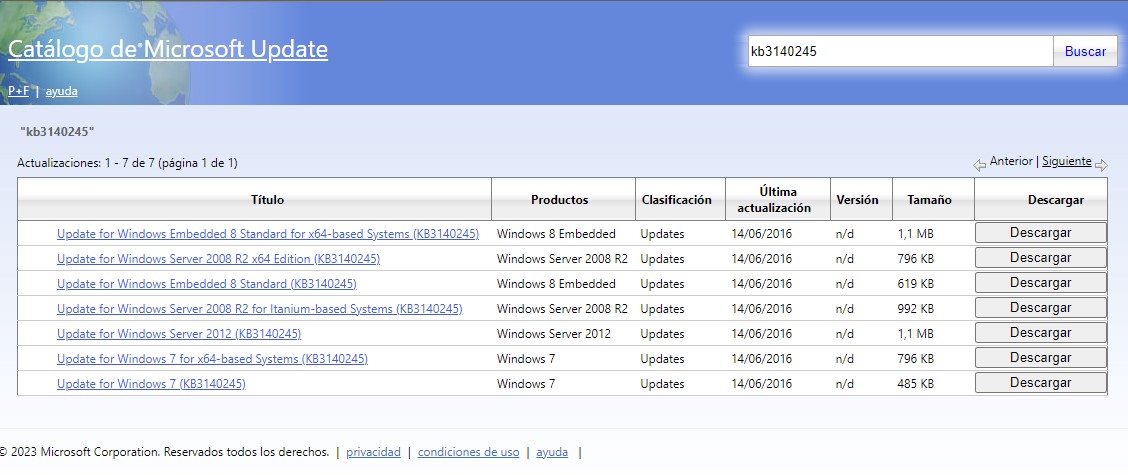The width and height of the screenshot is (1128, 475).
Task: Focus the kb3140245 search field
Action: 901,52
